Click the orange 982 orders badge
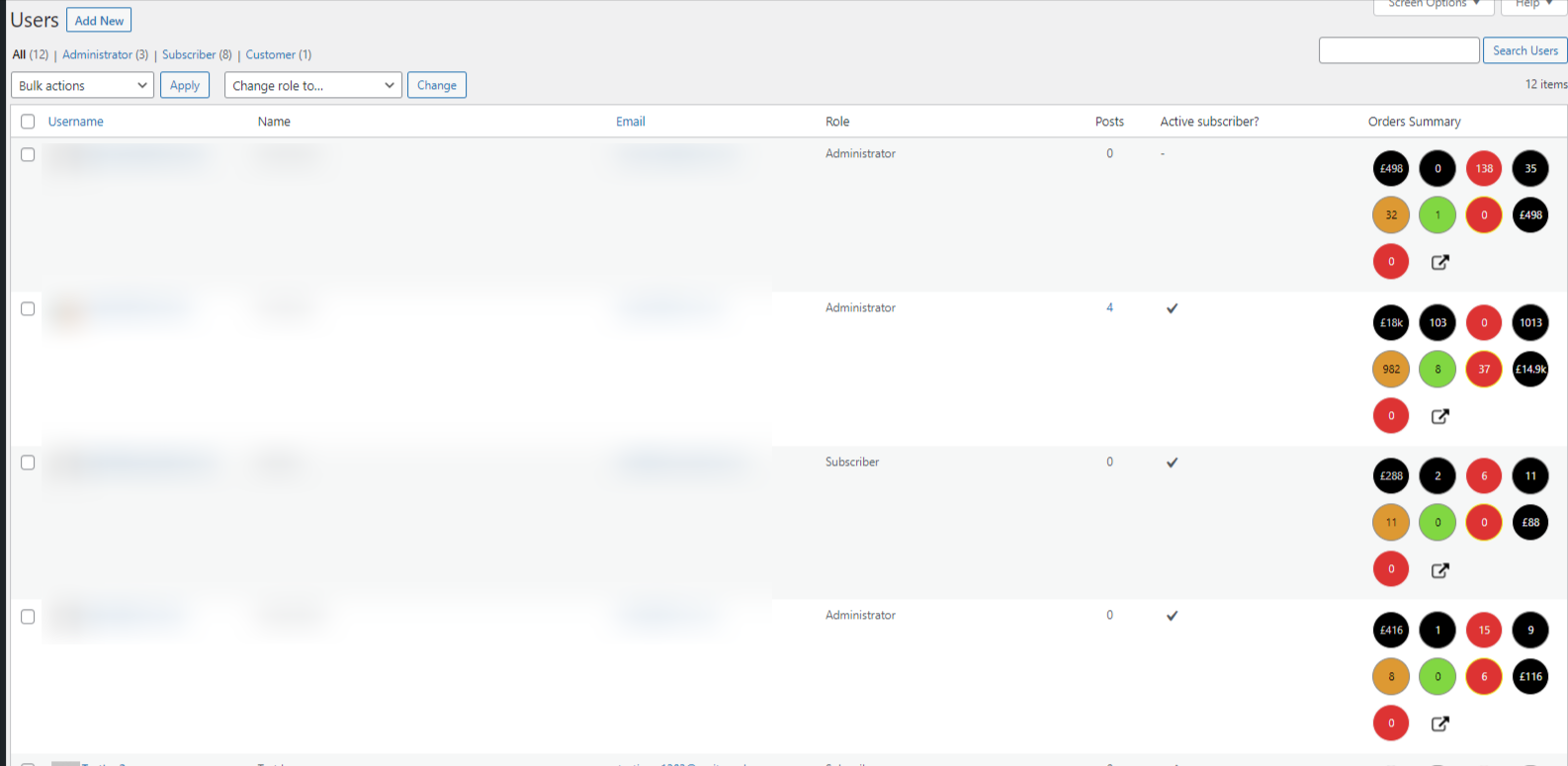 pyautogui.click(x=1391, y=369)
